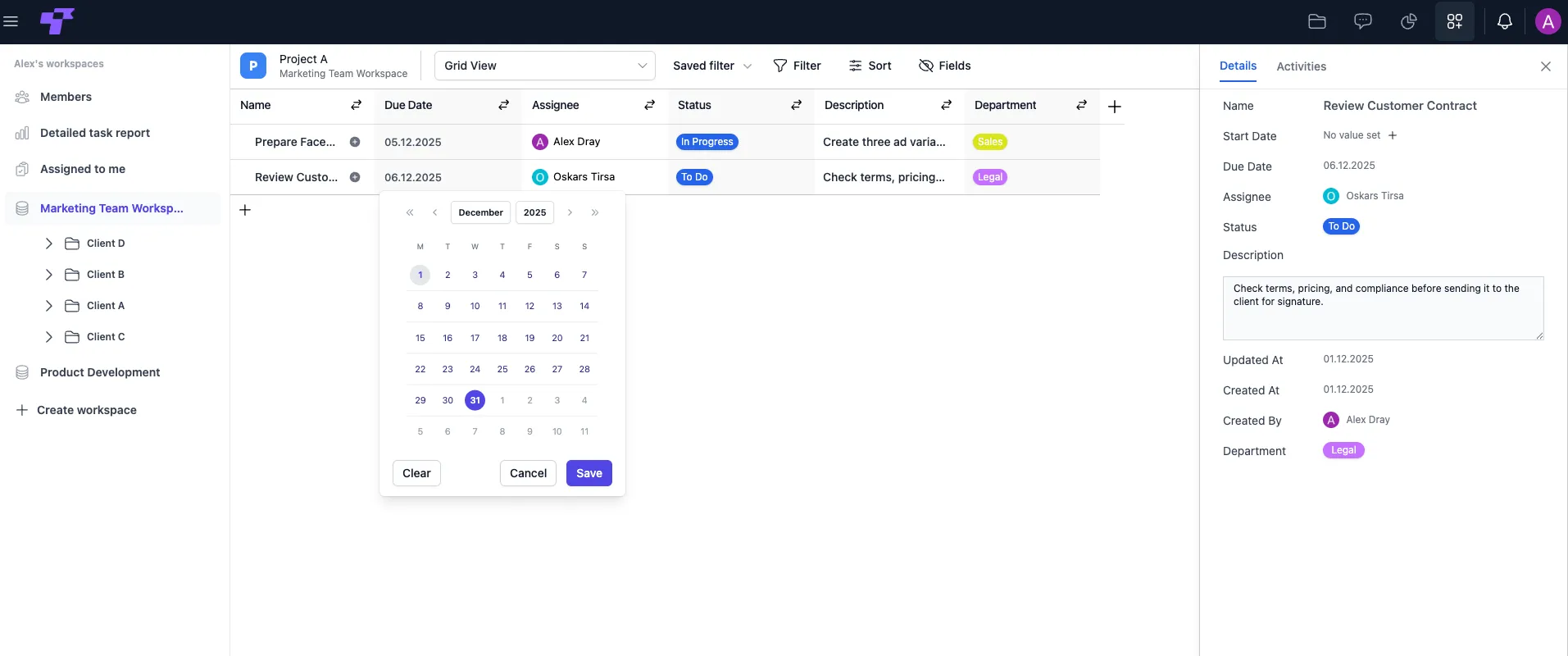Click the Department column swap icon
Image resolution: width=1568 pixels, height=656 pixels.
point(1081,105)
